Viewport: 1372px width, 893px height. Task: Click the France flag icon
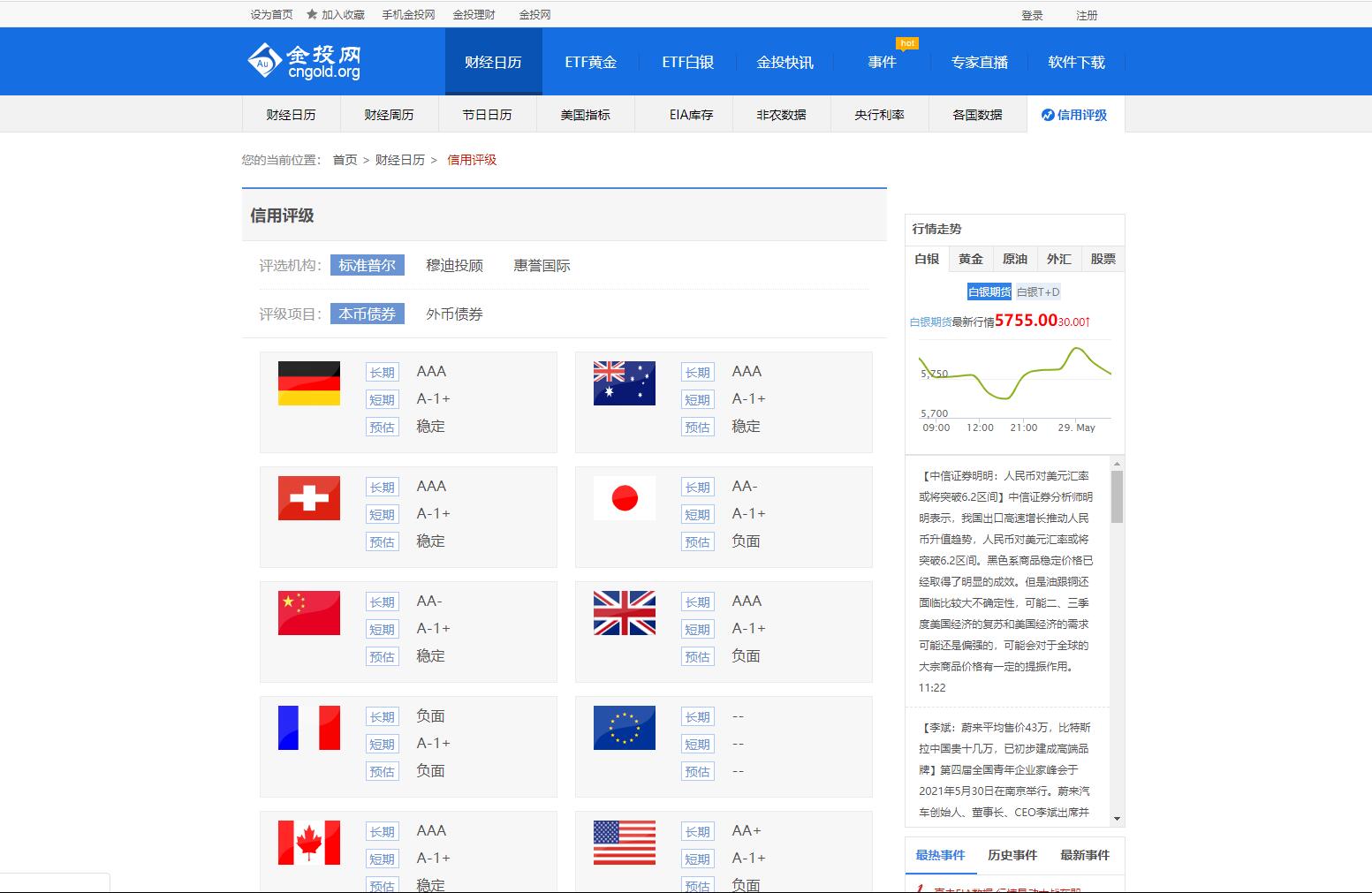point(308,727)
